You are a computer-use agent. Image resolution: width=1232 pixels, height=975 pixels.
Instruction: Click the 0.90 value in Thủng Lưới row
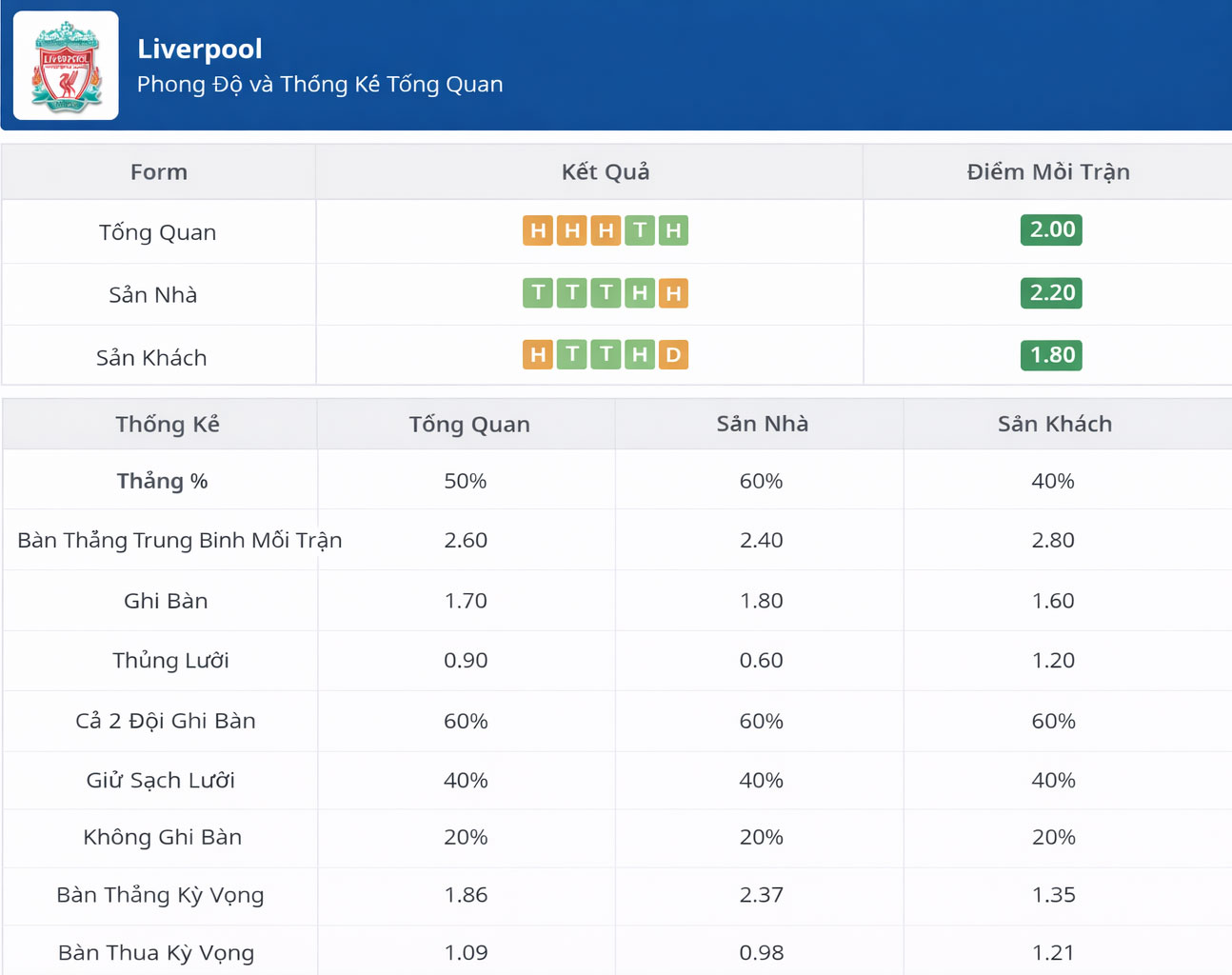(466, 661)
